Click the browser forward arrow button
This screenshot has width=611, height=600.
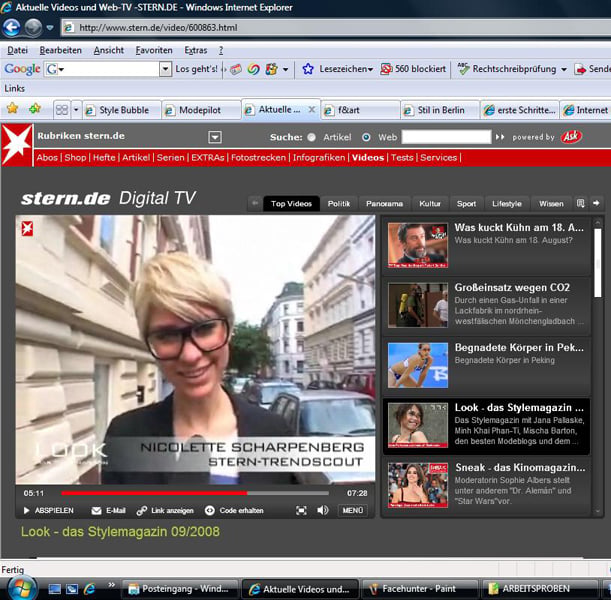click(x=34, y=28)
